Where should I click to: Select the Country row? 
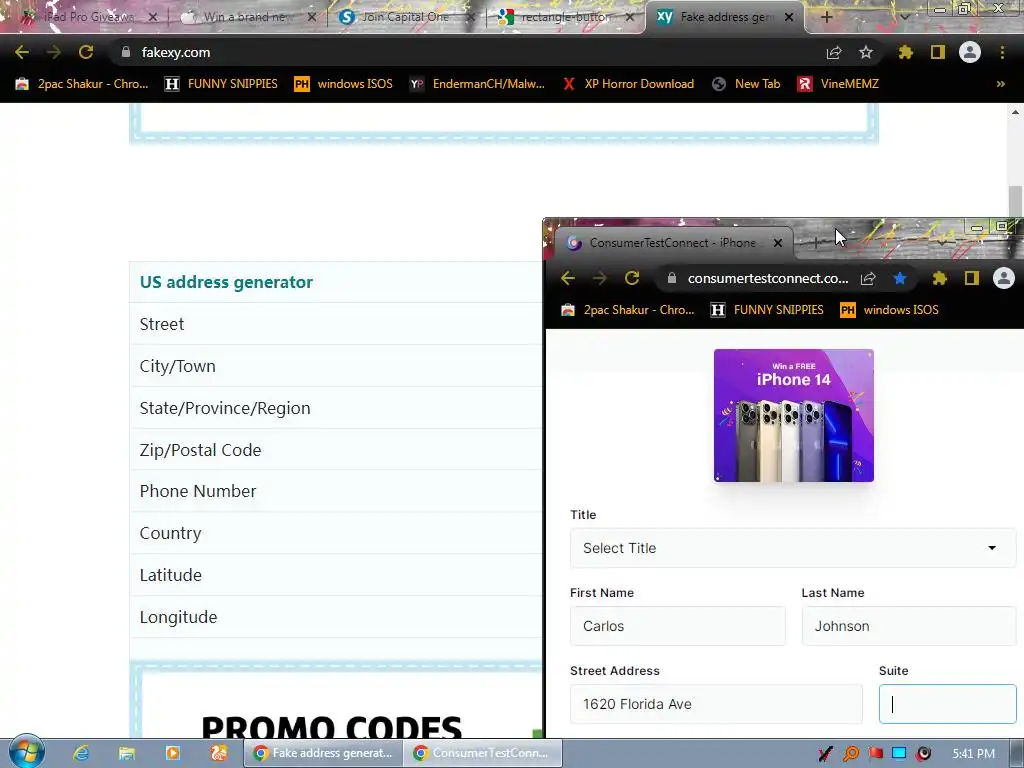336,533
